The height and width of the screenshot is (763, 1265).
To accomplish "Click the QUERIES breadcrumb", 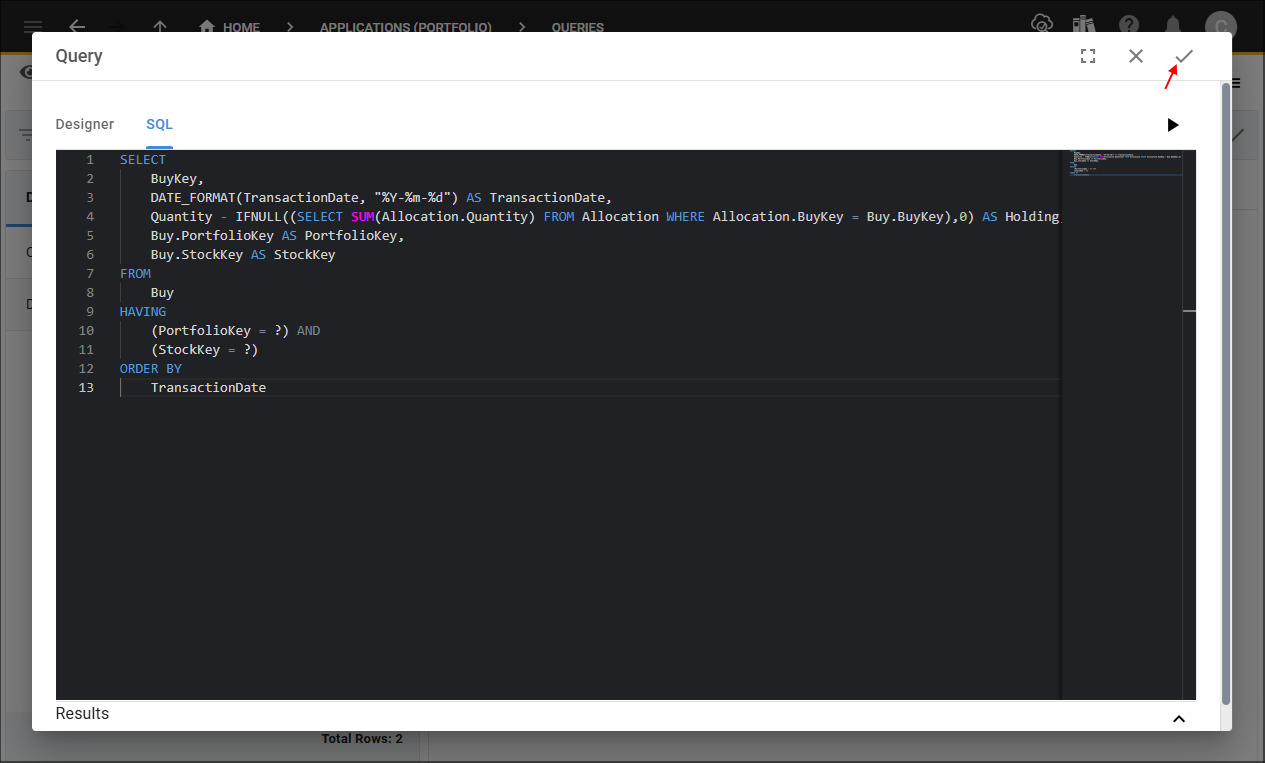I will point(577,27).
